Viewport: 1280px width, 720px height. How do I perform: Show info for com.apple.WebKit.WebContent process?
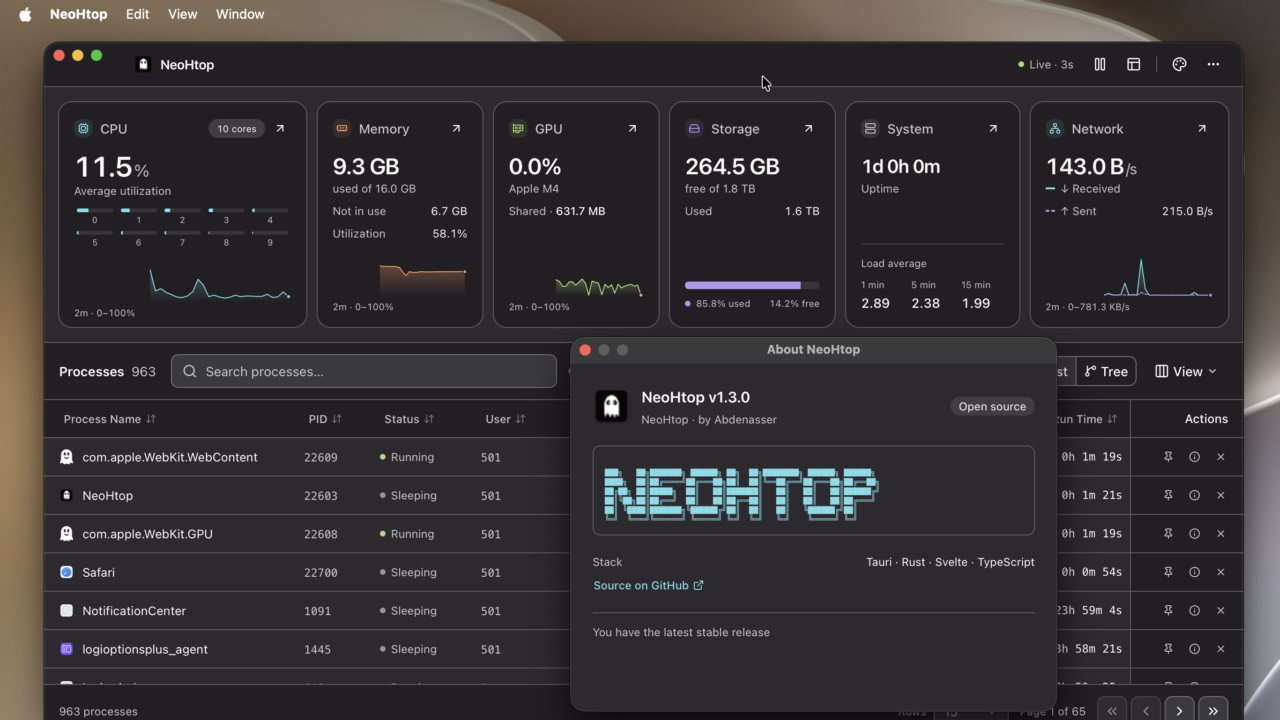(x=1194, y=457)
